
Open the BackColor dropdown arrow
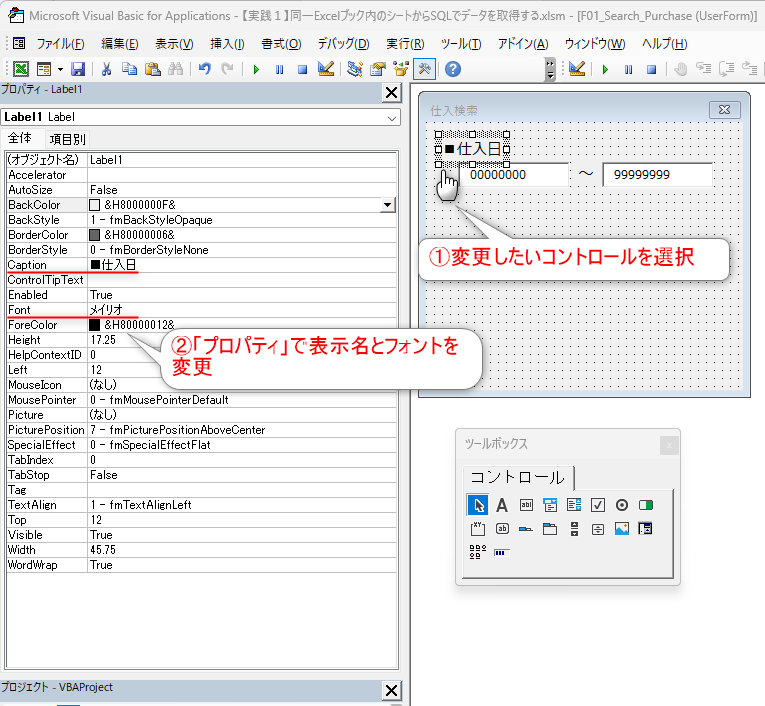[387, 205]
